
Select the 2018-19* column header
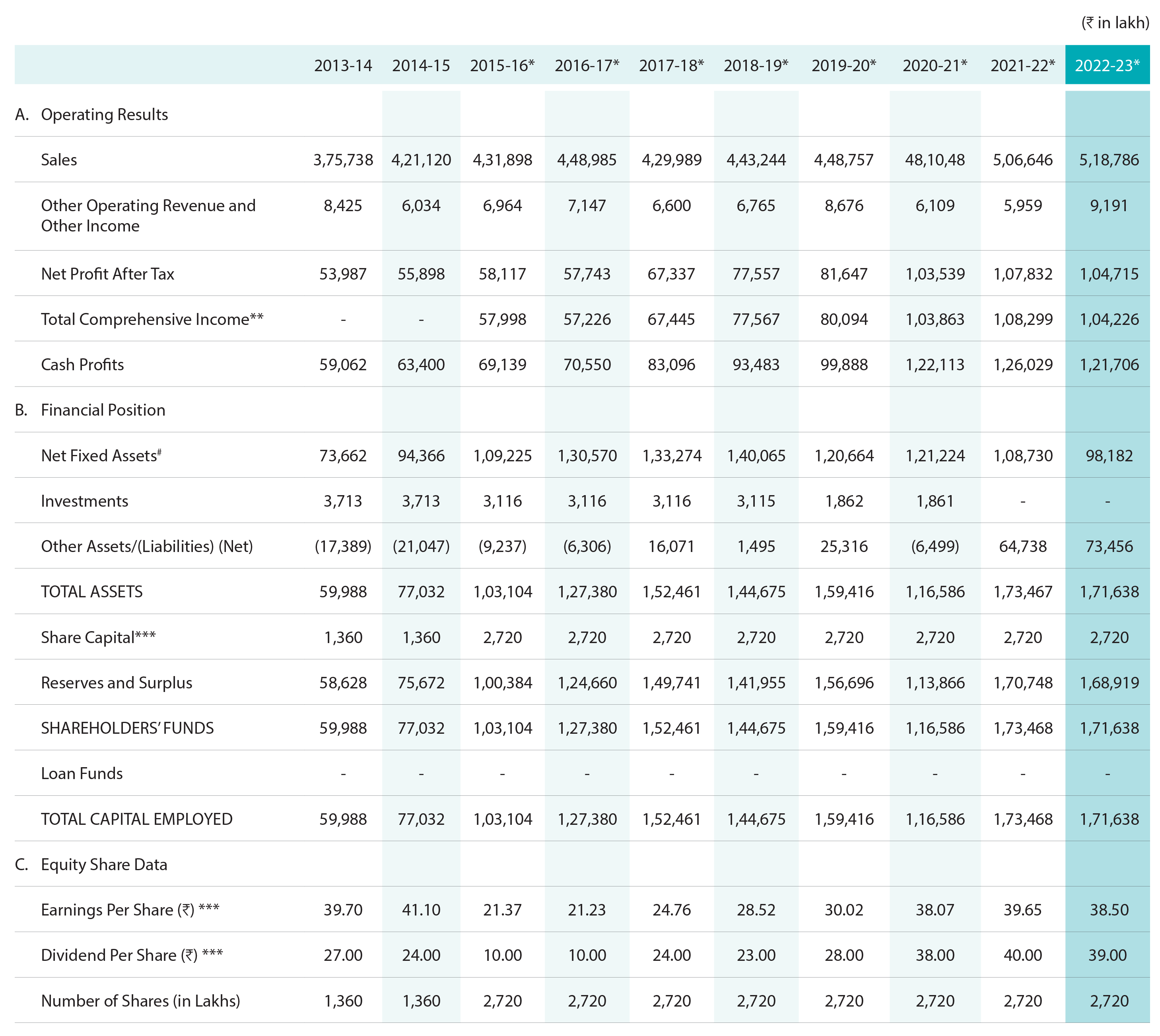[x=756, y=66]
